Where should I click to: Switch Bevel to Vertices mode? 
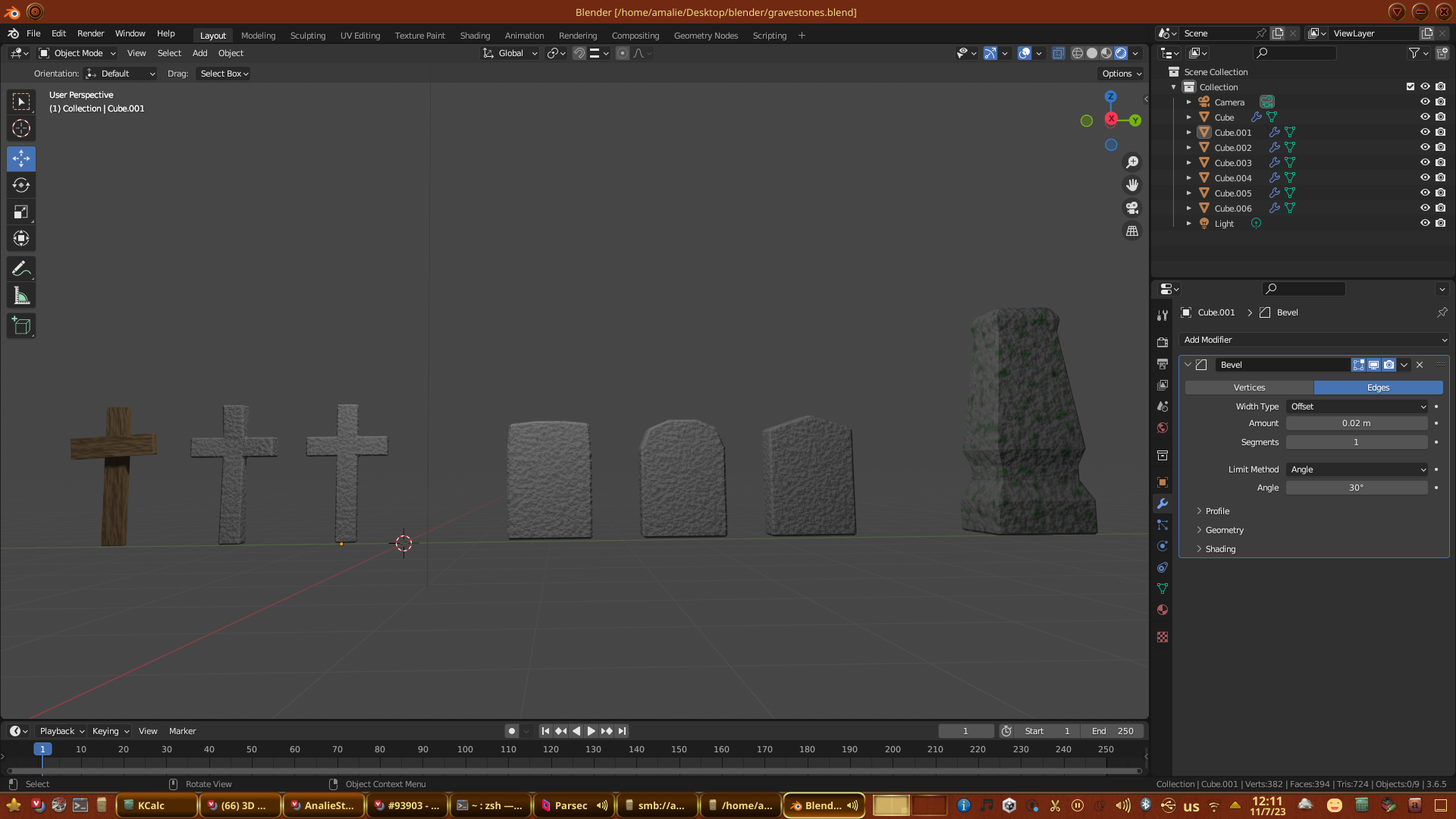(1249, 388)
